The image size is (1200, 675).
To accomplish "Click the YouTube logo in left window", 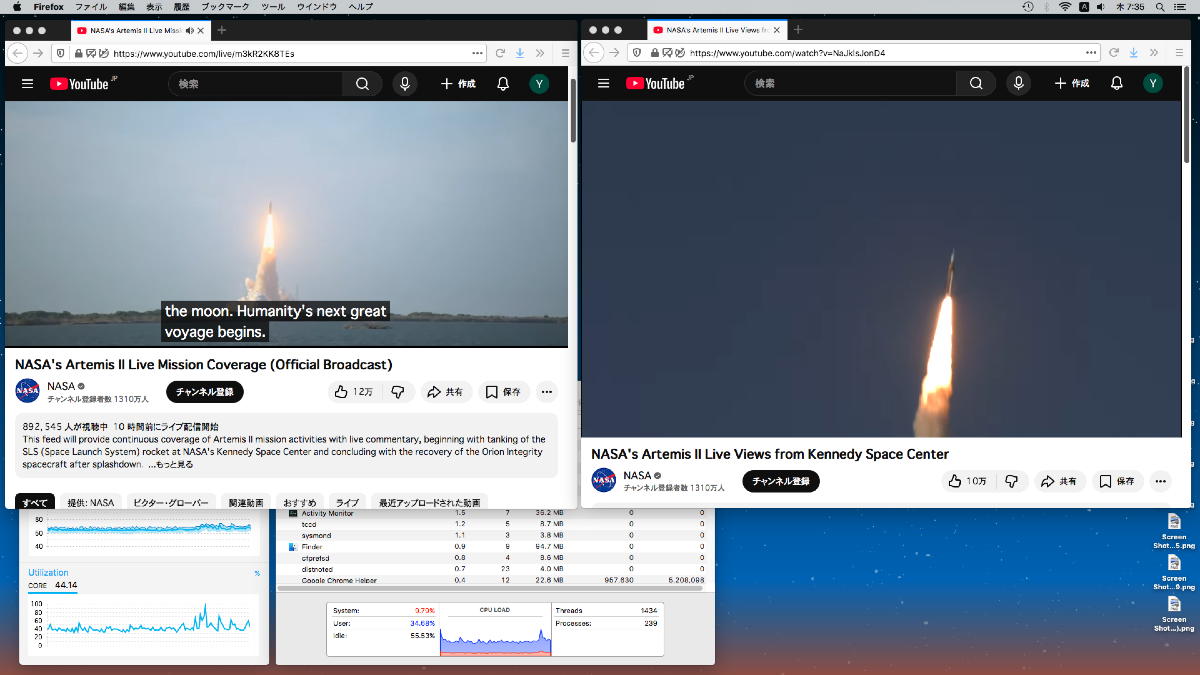I will [82, 83].
